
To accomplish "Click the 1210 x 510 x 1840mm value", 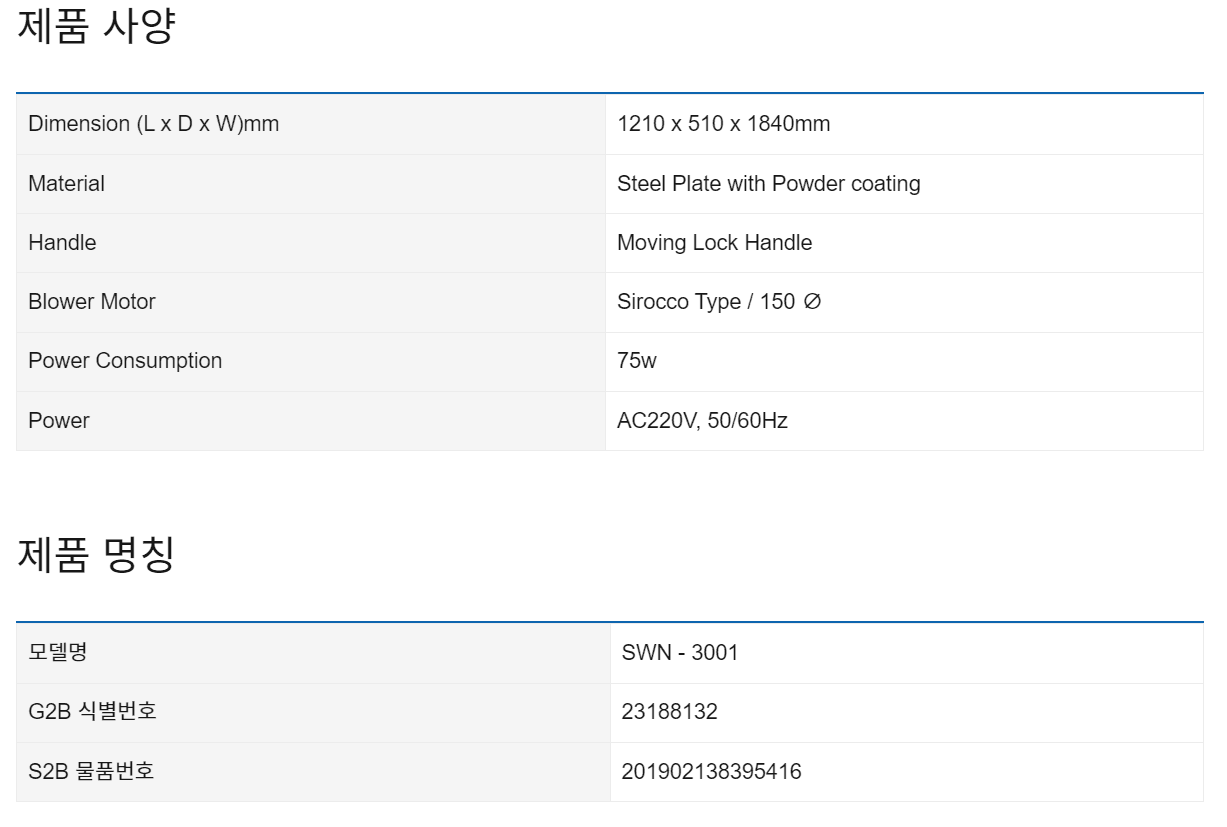I will (723, 124).
